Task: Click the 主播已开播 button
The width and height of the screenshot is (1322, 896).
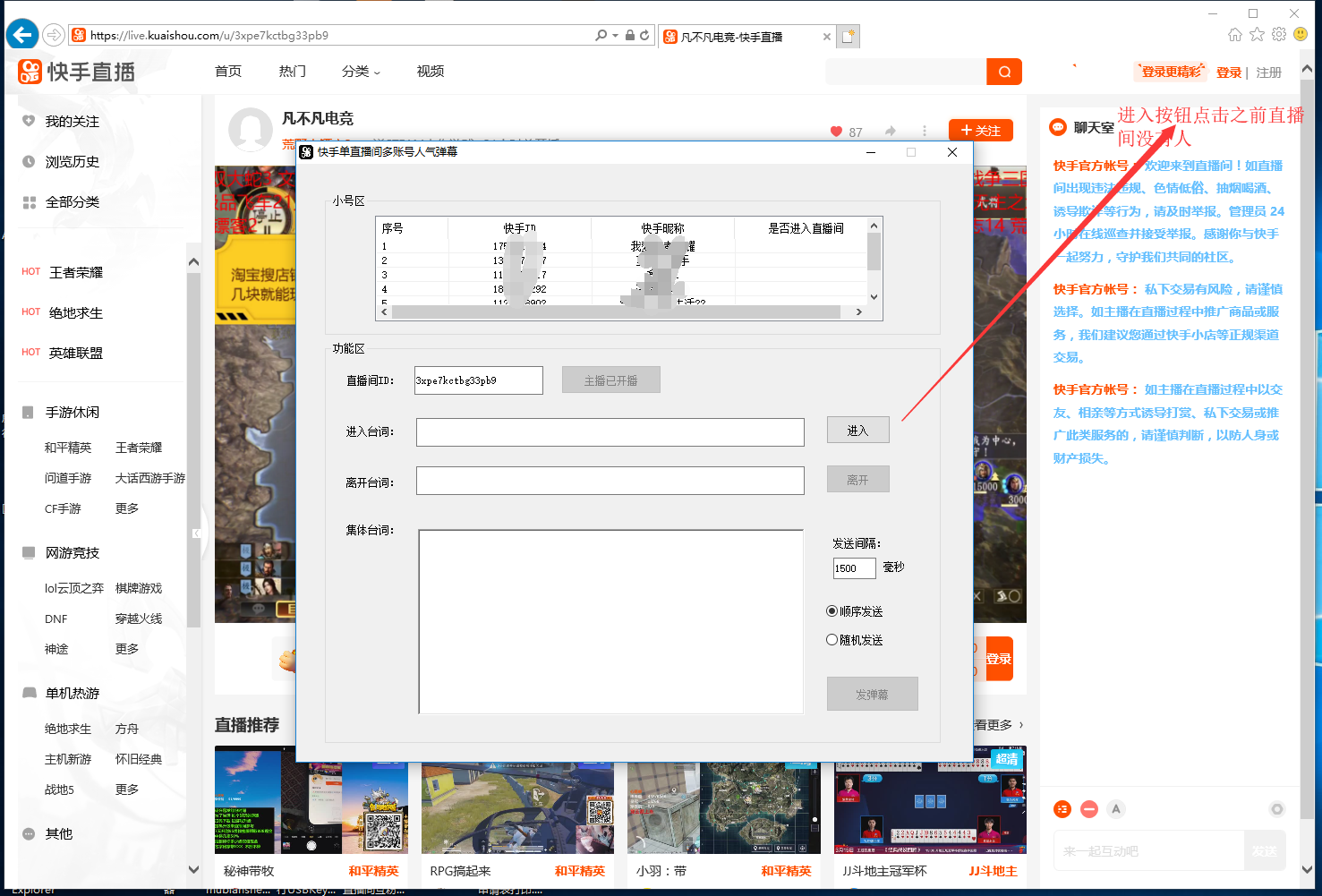Action: click(x=611, y=380)
